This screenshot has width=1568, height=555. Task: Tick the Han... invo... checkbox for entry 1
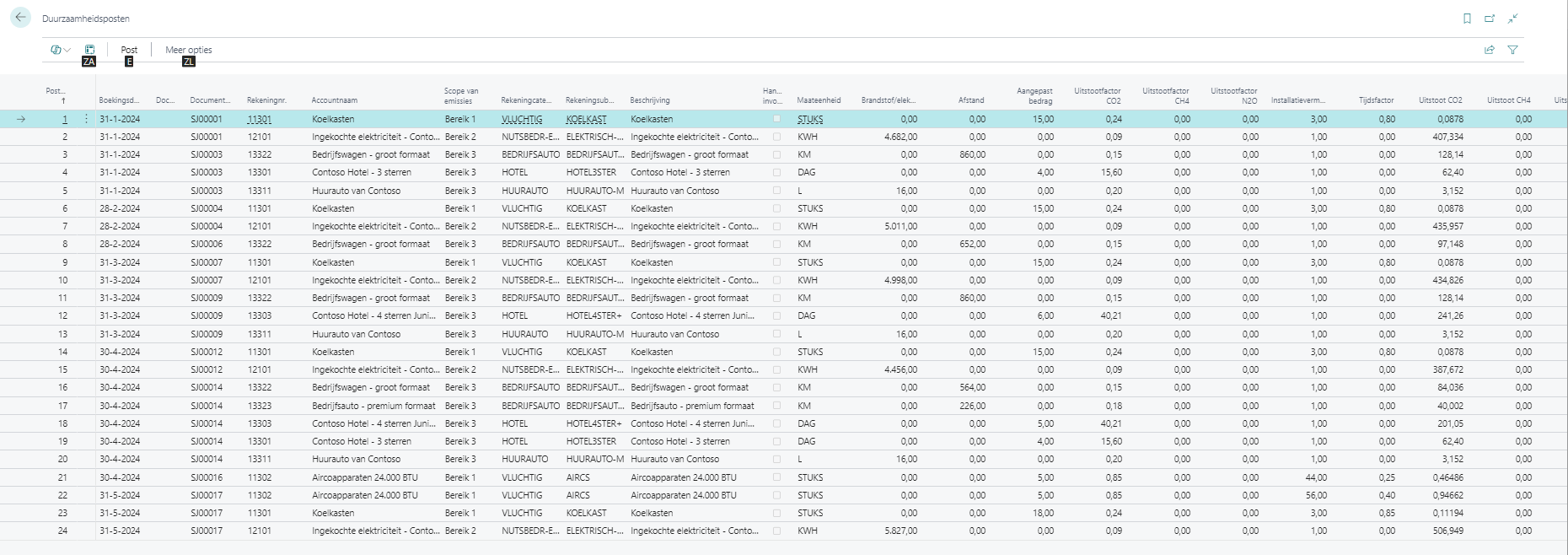point(776,119)
